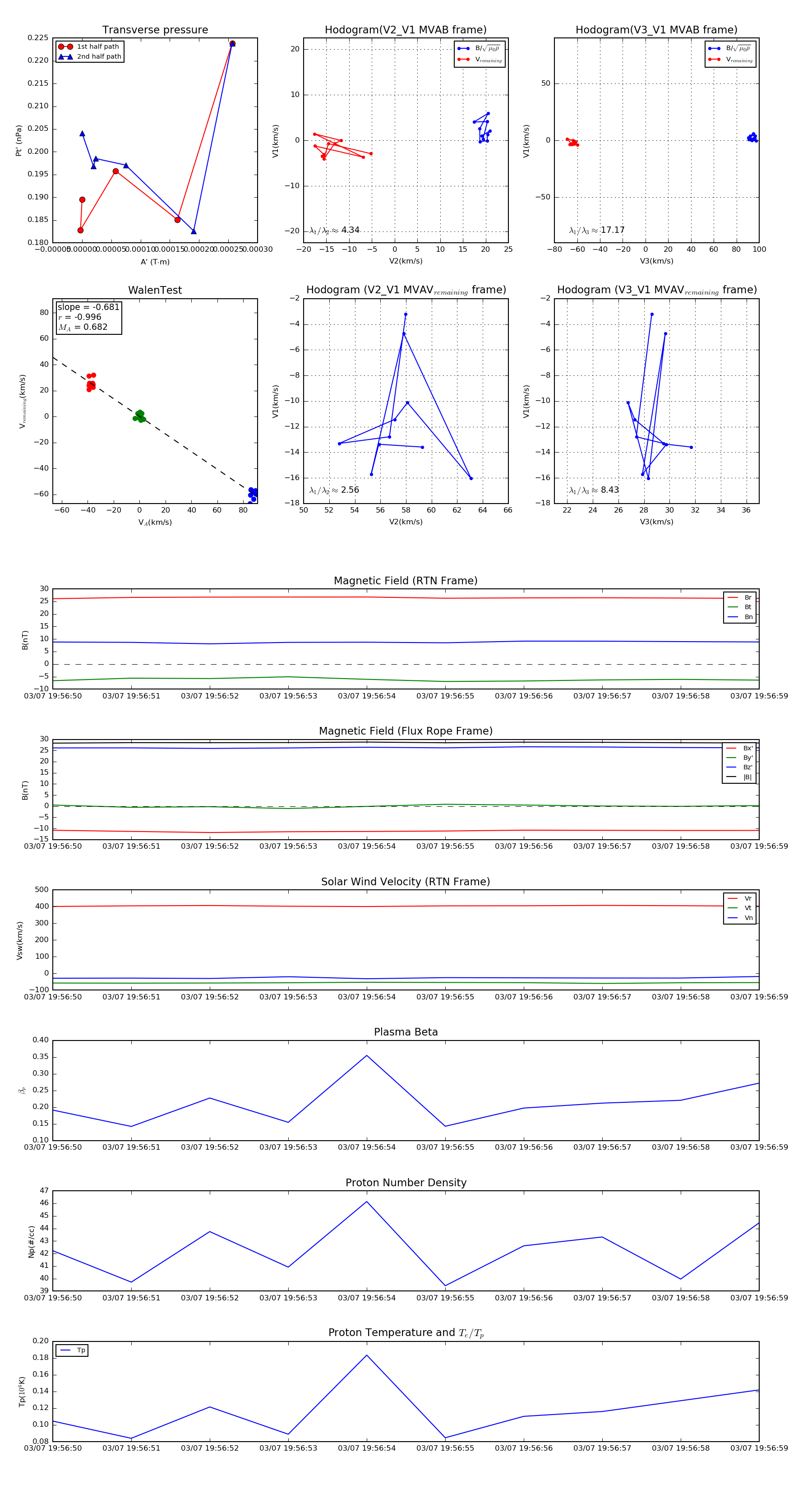Select the "Bn" legend entry
Image resolution: width=812 pixels, height=1489 pixels.
pyautogui.click(x=740, y=617)
